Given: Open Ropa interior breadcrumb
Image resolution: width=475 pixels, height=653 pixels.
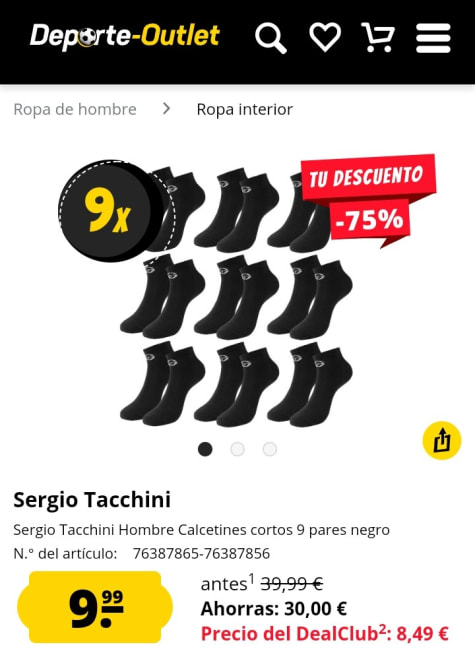Looking at the screenshot, I should tap(245, 110).
